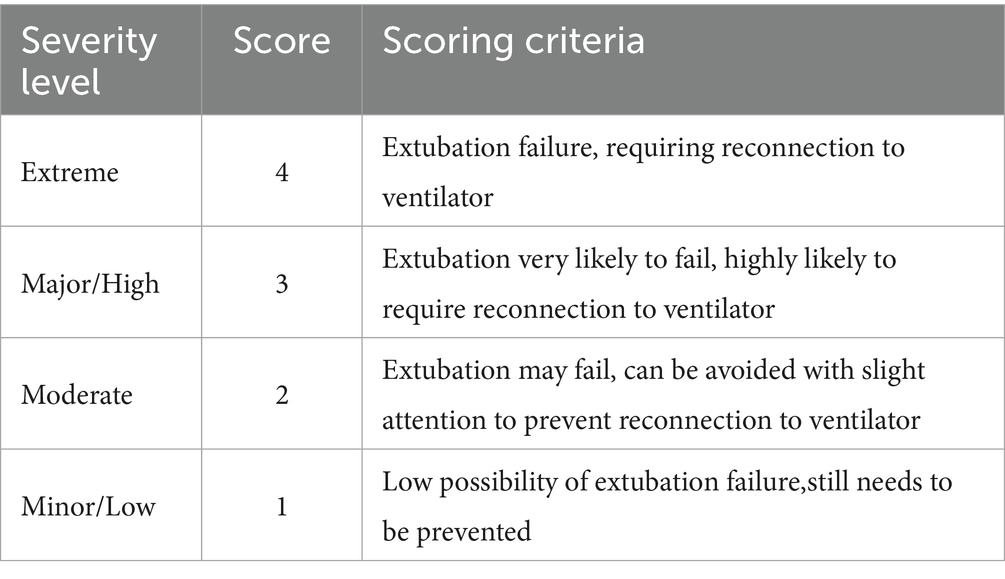Select the score 4 cell
The width and height of the screenshot is (1005, 579).
point(281,173)
